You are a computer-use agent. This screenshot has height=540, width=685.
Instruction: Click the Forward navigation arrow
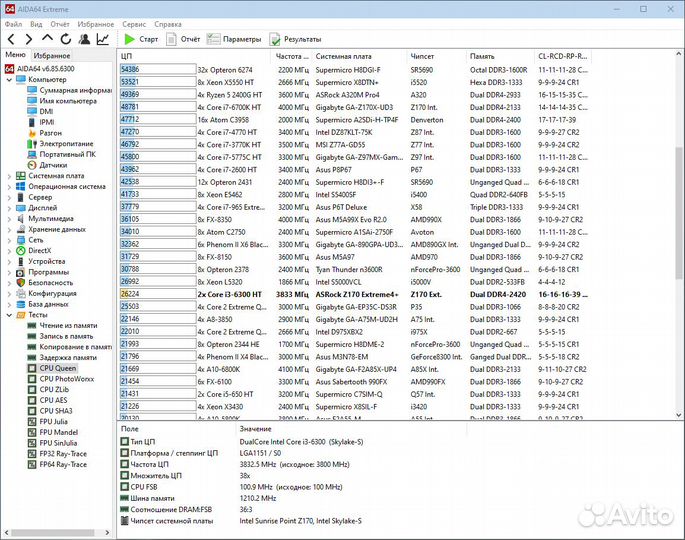[29, 39]
